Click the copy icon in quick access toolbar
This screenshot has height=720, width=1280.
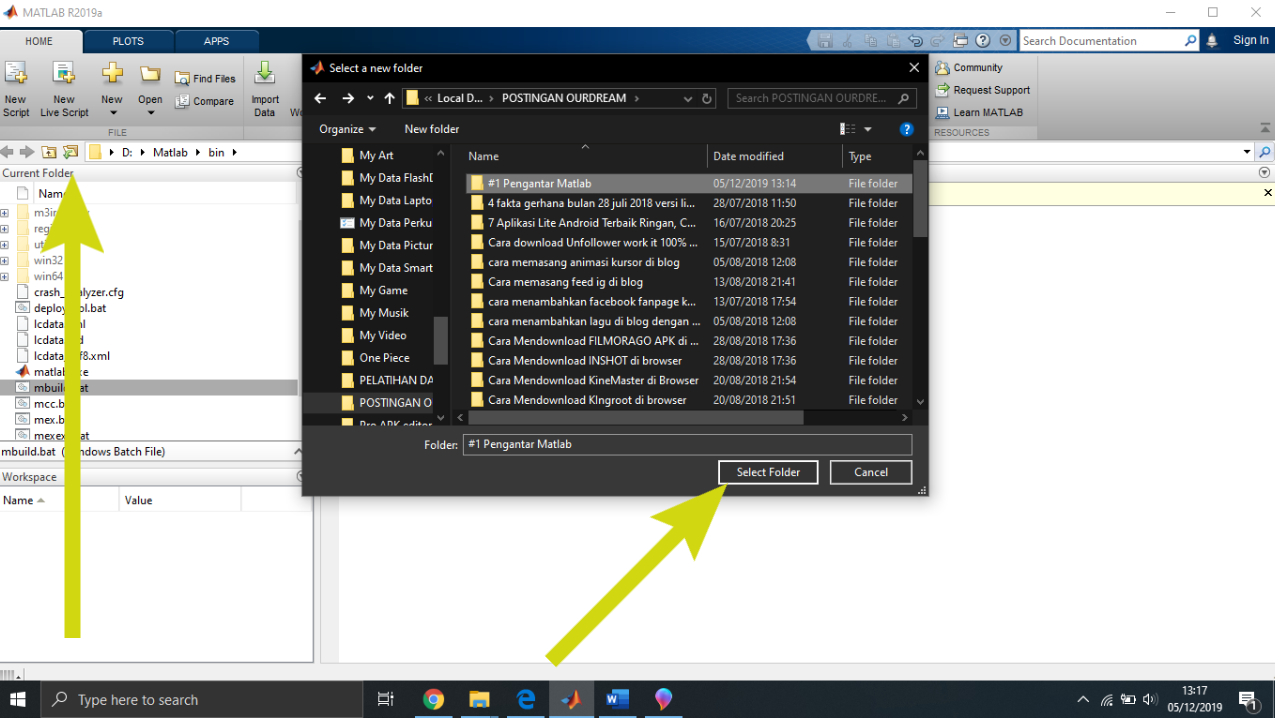(870, 41)
